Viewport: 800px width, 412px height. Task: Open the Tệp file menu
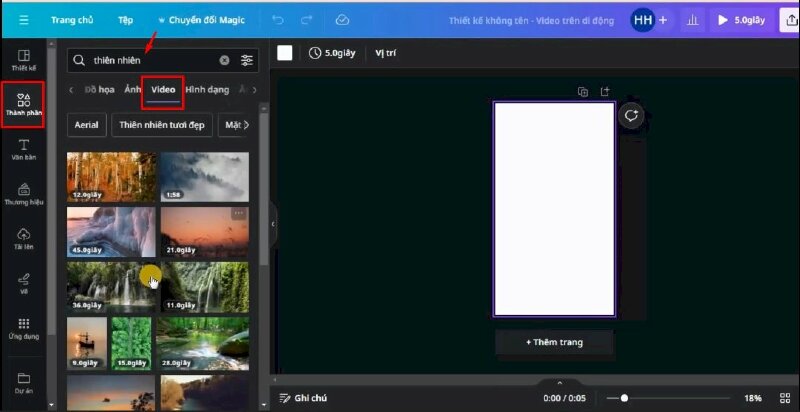pos(125,19)
